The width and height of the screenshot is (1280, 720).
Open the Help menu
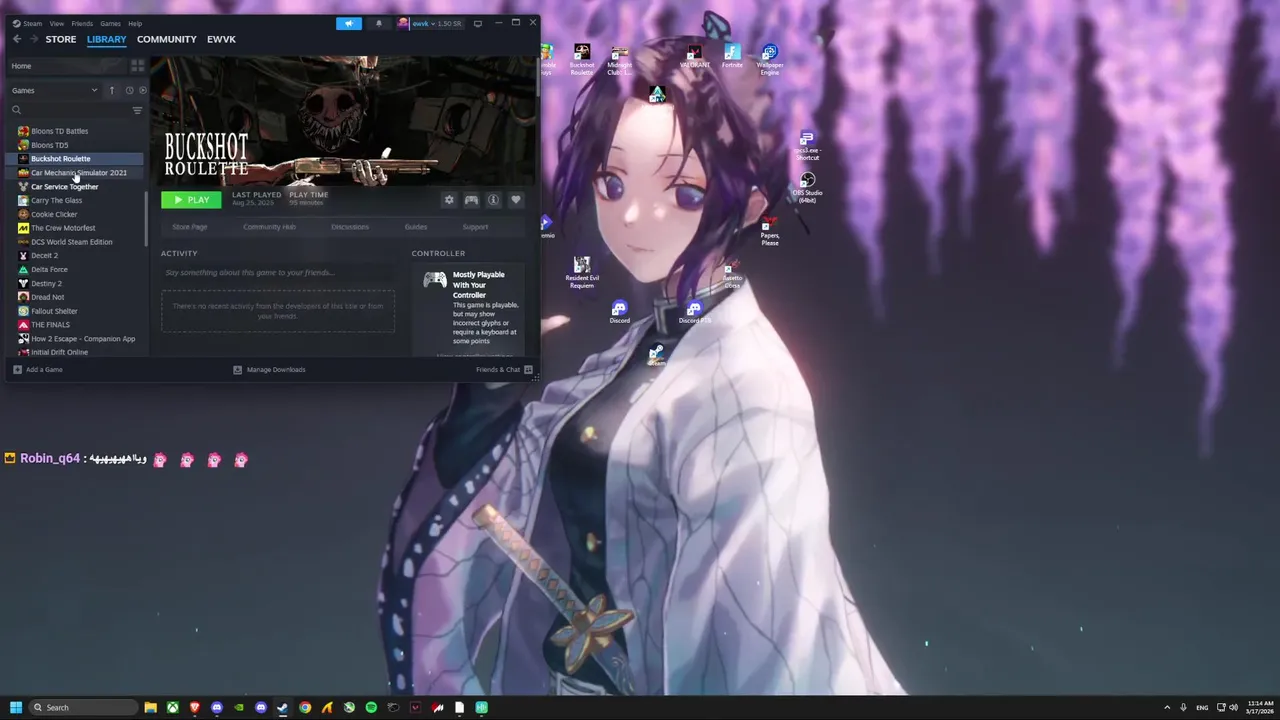[135, 23]
